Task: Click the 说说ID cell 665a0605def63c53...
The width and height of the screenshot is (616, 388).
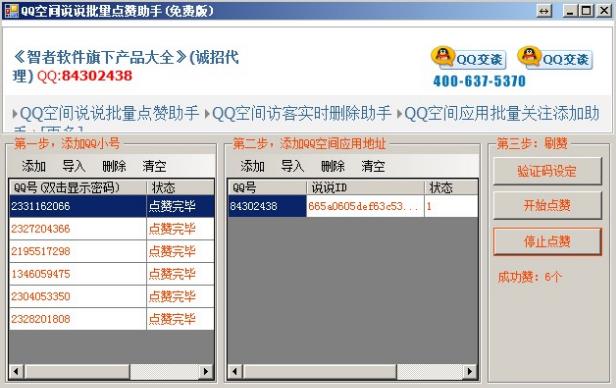Action: (x=365, y=206)
